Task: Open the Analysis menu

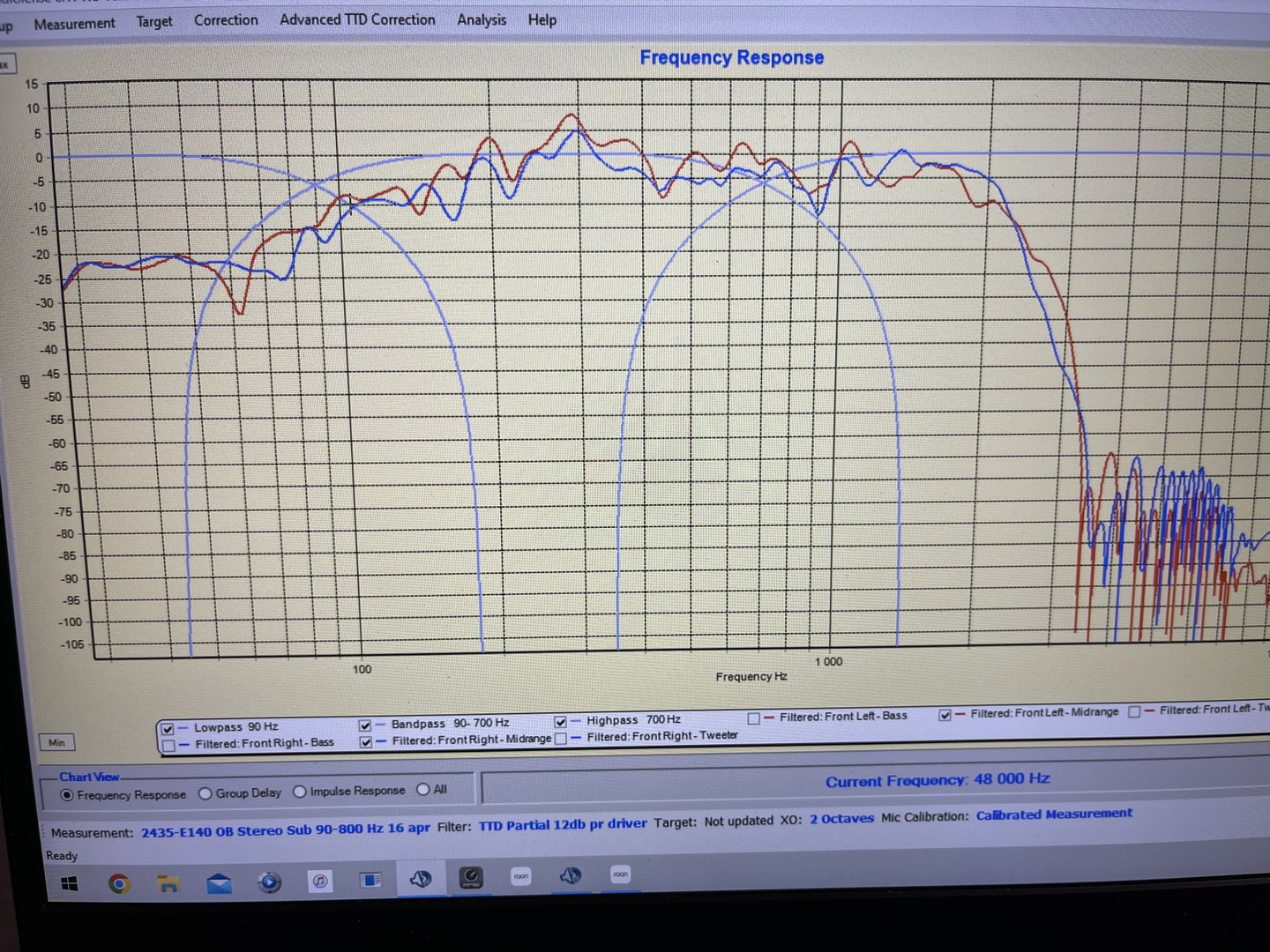Action: pyautogui.click(x=482, y=19)
